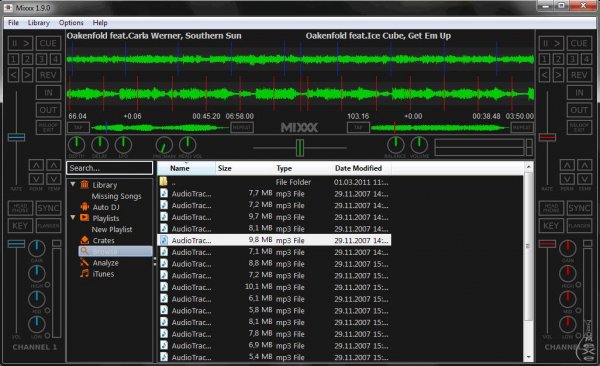Set loop OUT point on Channel 1
Viewport: 600px width, 366px height.
pyautogui.click(x=48, y=110)
